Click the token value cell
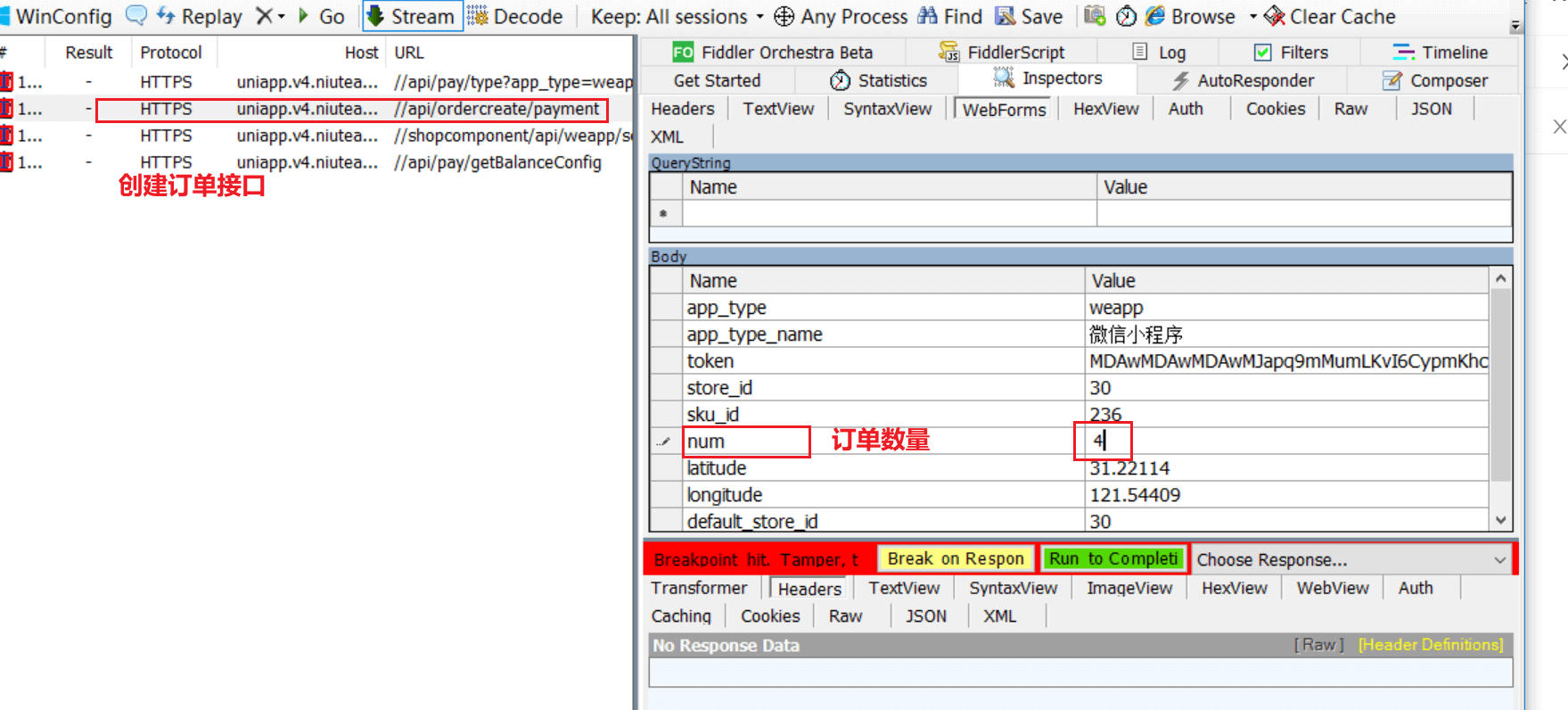 [x=1287, y=361]
